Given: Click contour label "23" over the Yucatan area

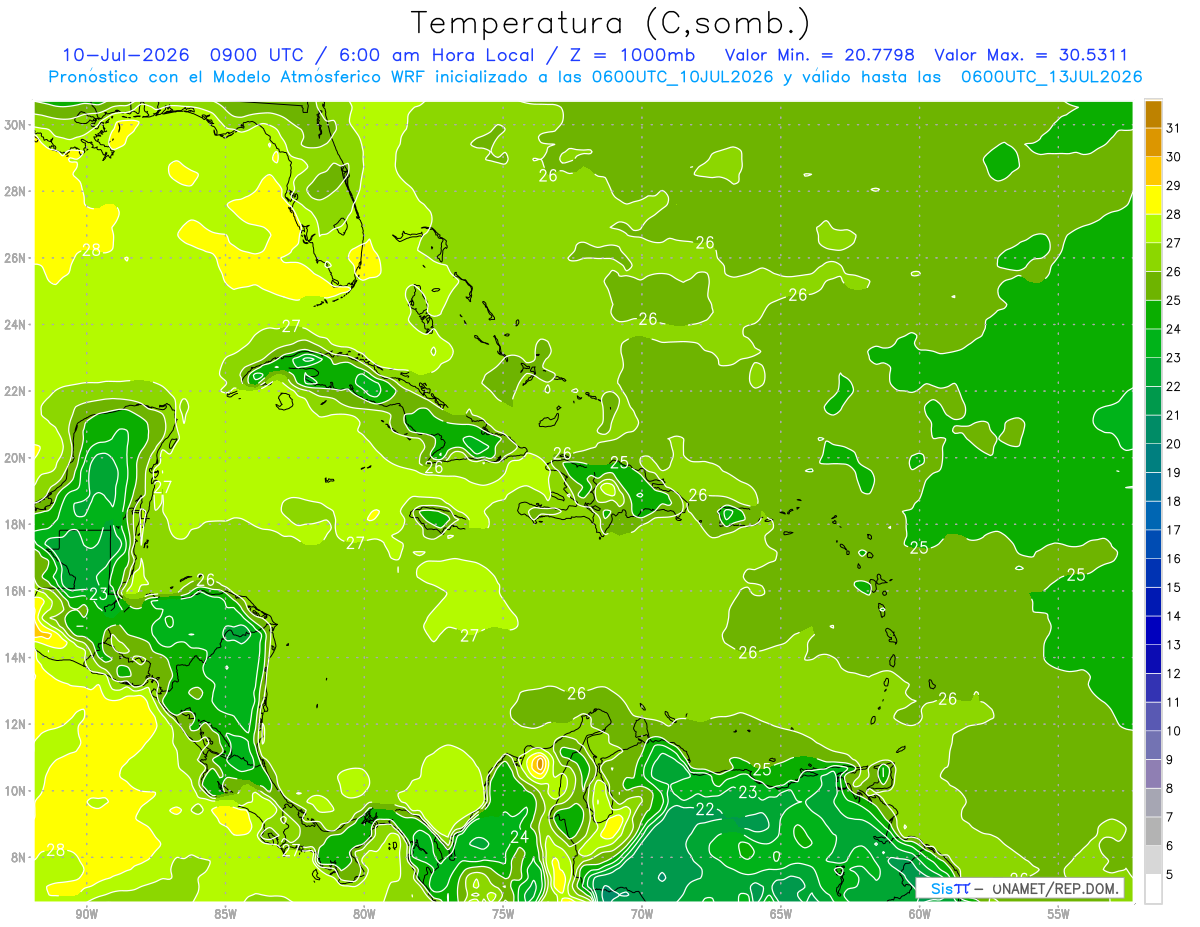Looking at the screenshot, I should [x=98, y=594].
